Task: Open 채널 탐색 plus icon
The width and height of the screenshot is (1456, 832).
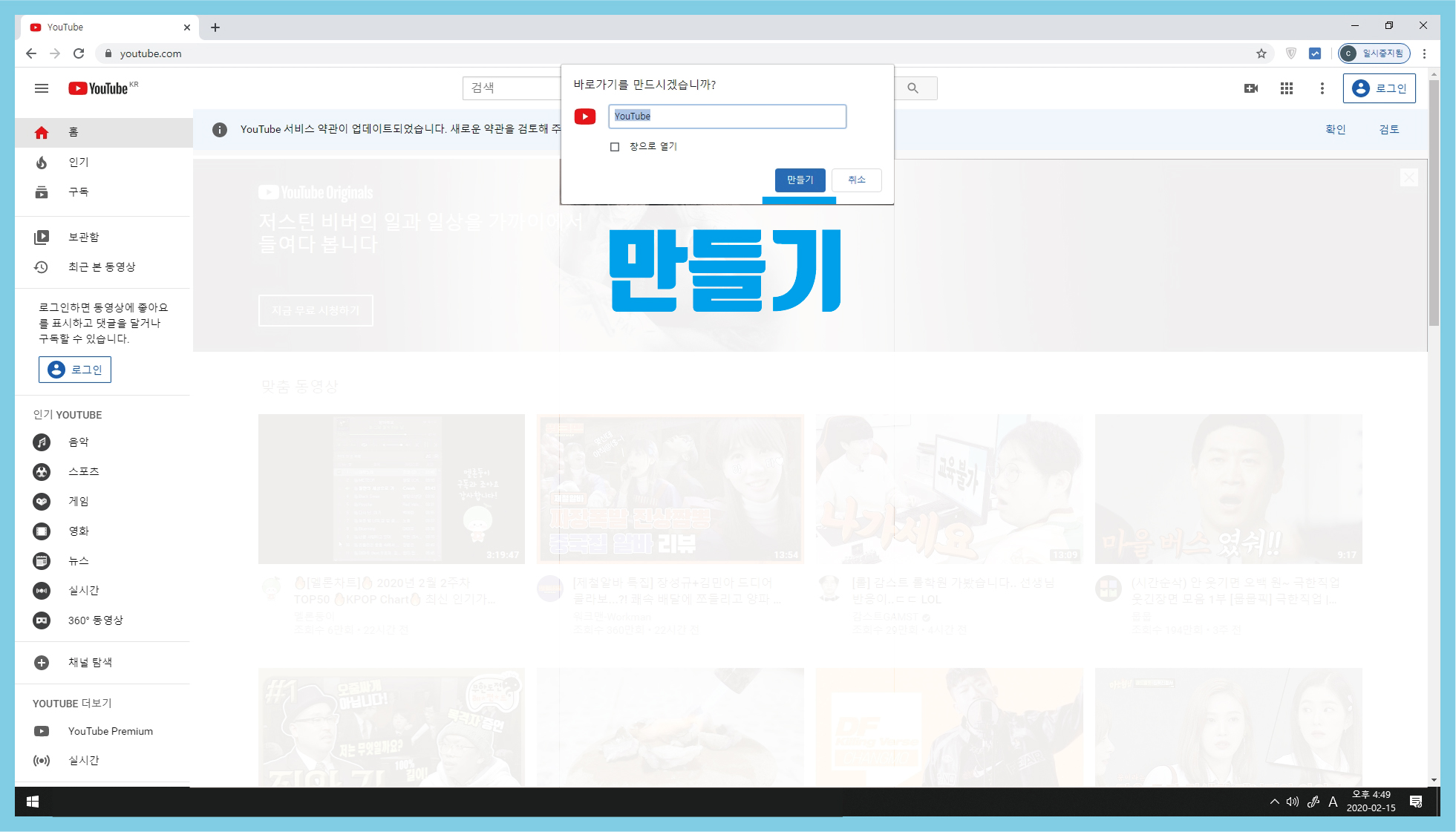Action: (x=42, y=663)
